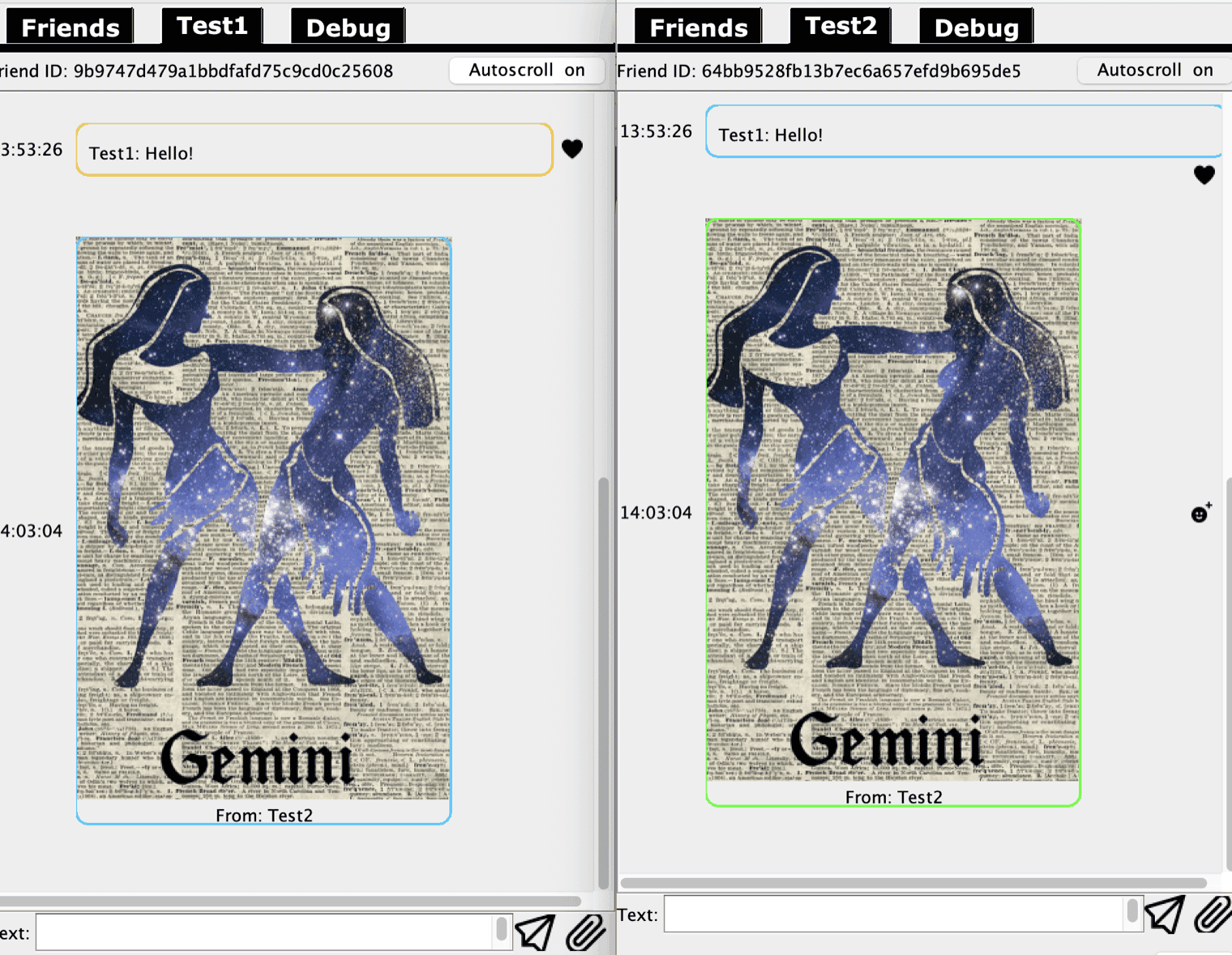This screenshot has height=955, width=1232.
Task: Click the horizontal scrollbar in Test2 window
Action: [x=913, y=883]
